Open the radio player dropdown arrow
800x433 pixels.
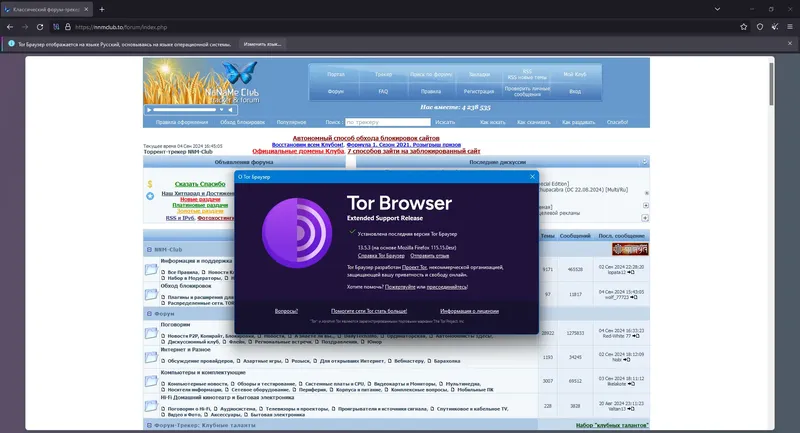(x=221, y=110)
